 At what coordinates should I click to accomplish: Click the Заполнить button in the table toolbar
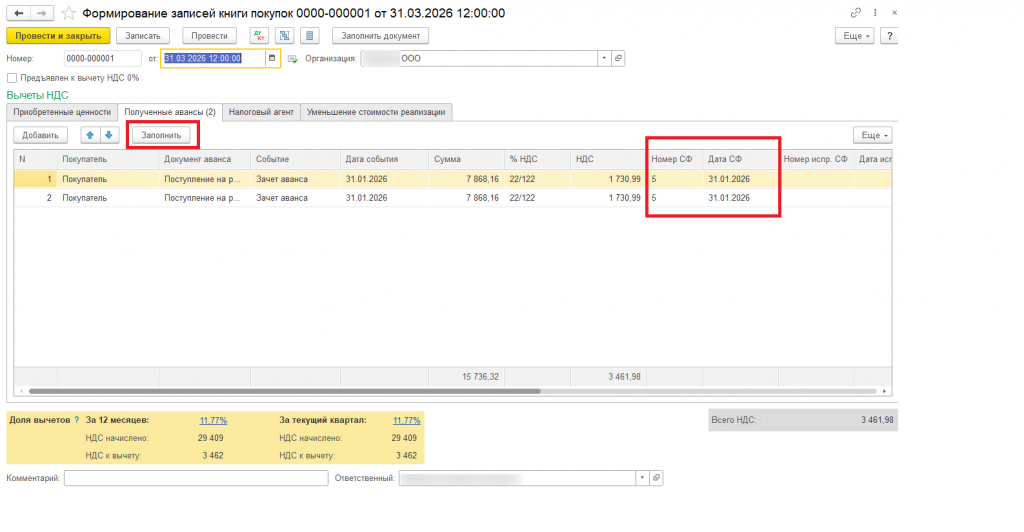(x=161, y=135)
